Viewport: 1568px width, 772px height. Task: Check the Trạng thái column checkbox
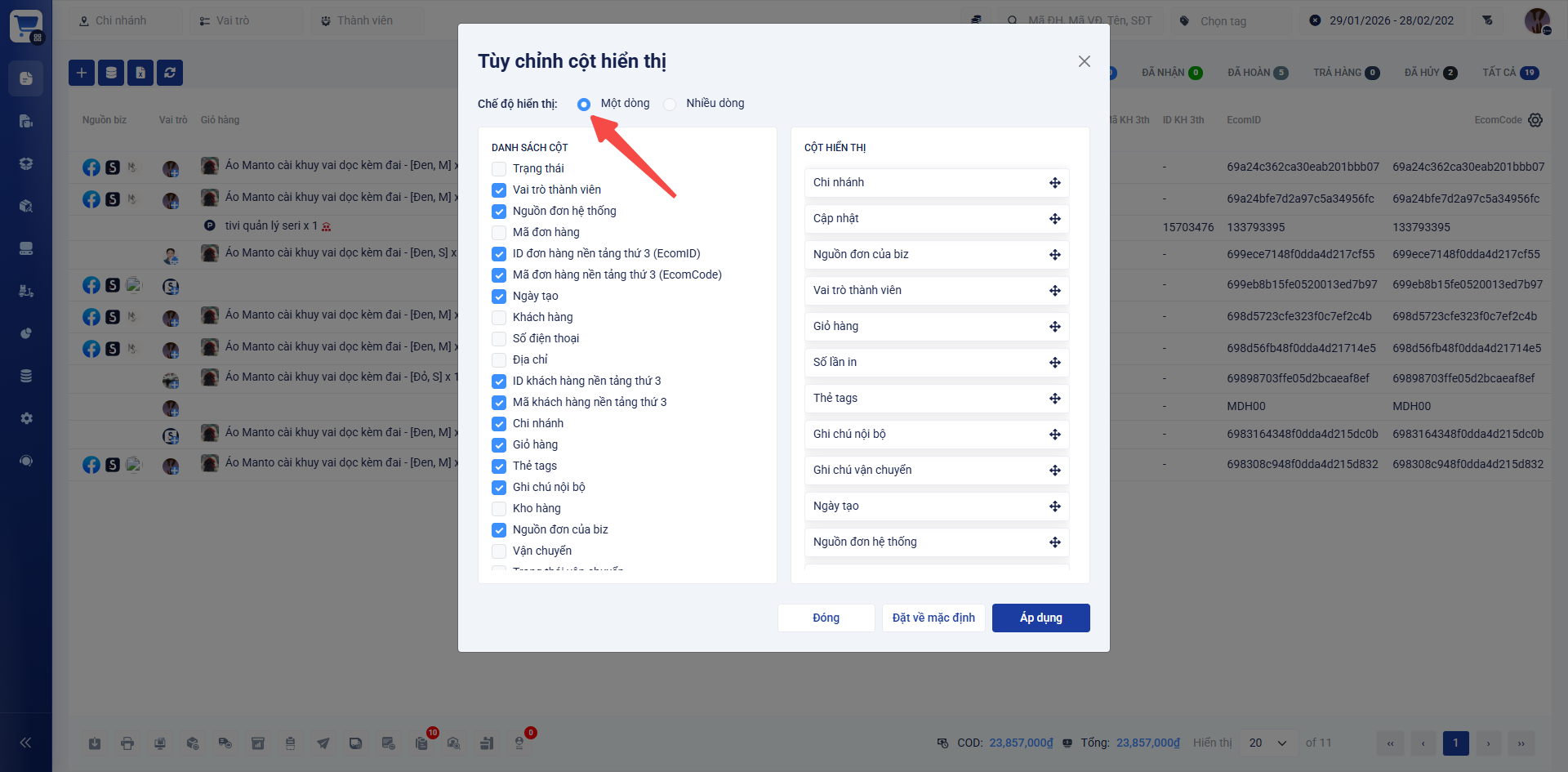499,169
